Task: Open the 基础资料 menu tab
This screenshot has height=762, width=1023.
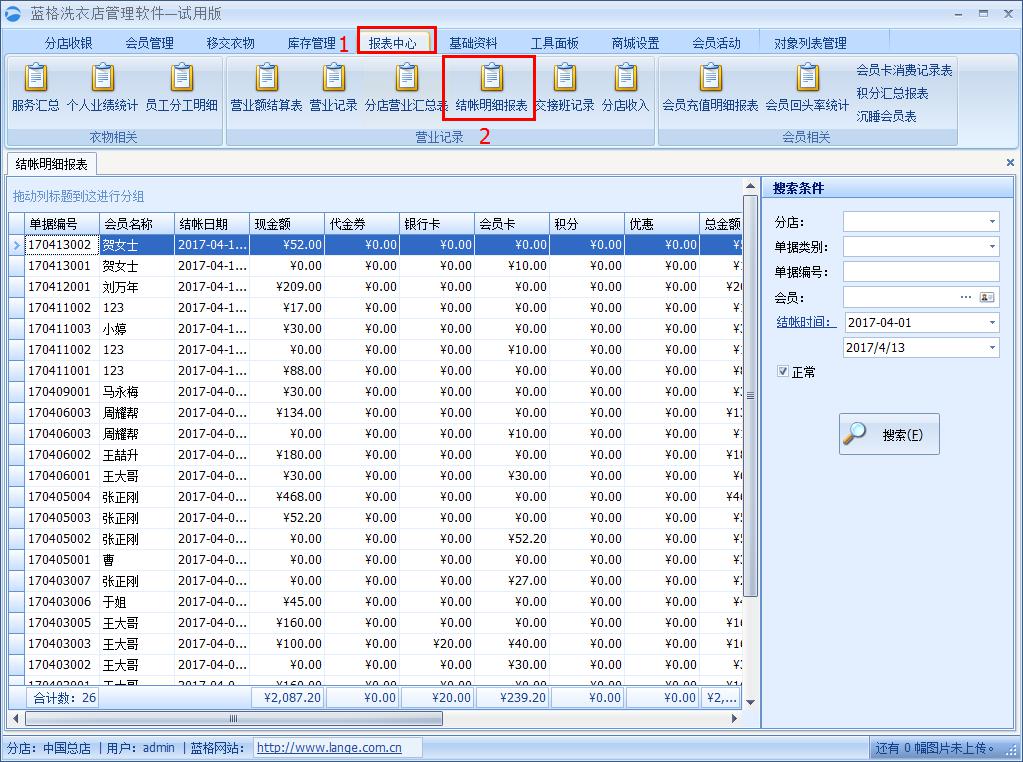Action: (473, 43)
